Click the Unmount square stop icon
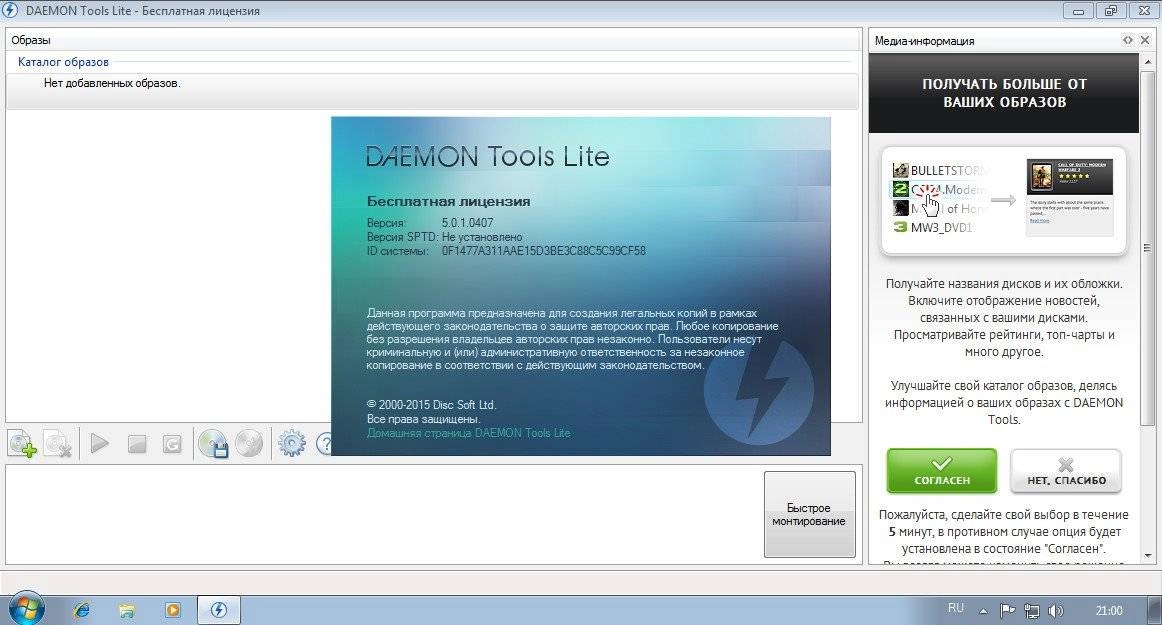The width and height of the screenshot is (1162, 625). point(136,444)
